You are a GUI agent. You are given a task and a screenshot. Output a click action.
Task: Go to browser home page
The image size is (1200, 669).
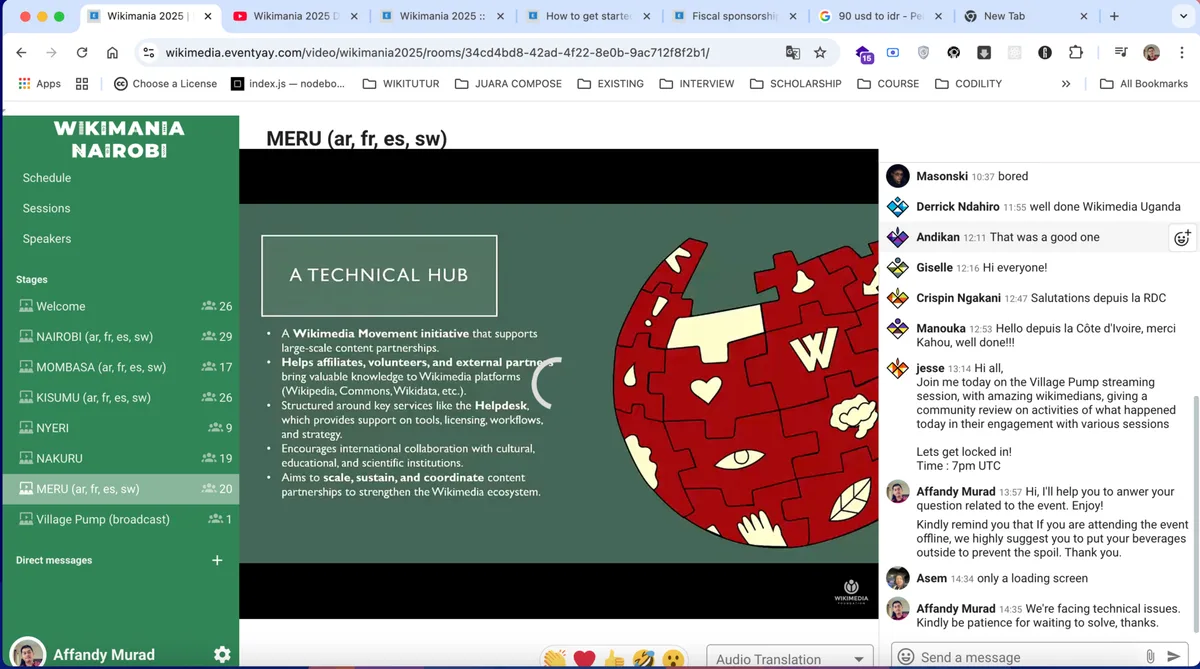(x=112, y=53)
